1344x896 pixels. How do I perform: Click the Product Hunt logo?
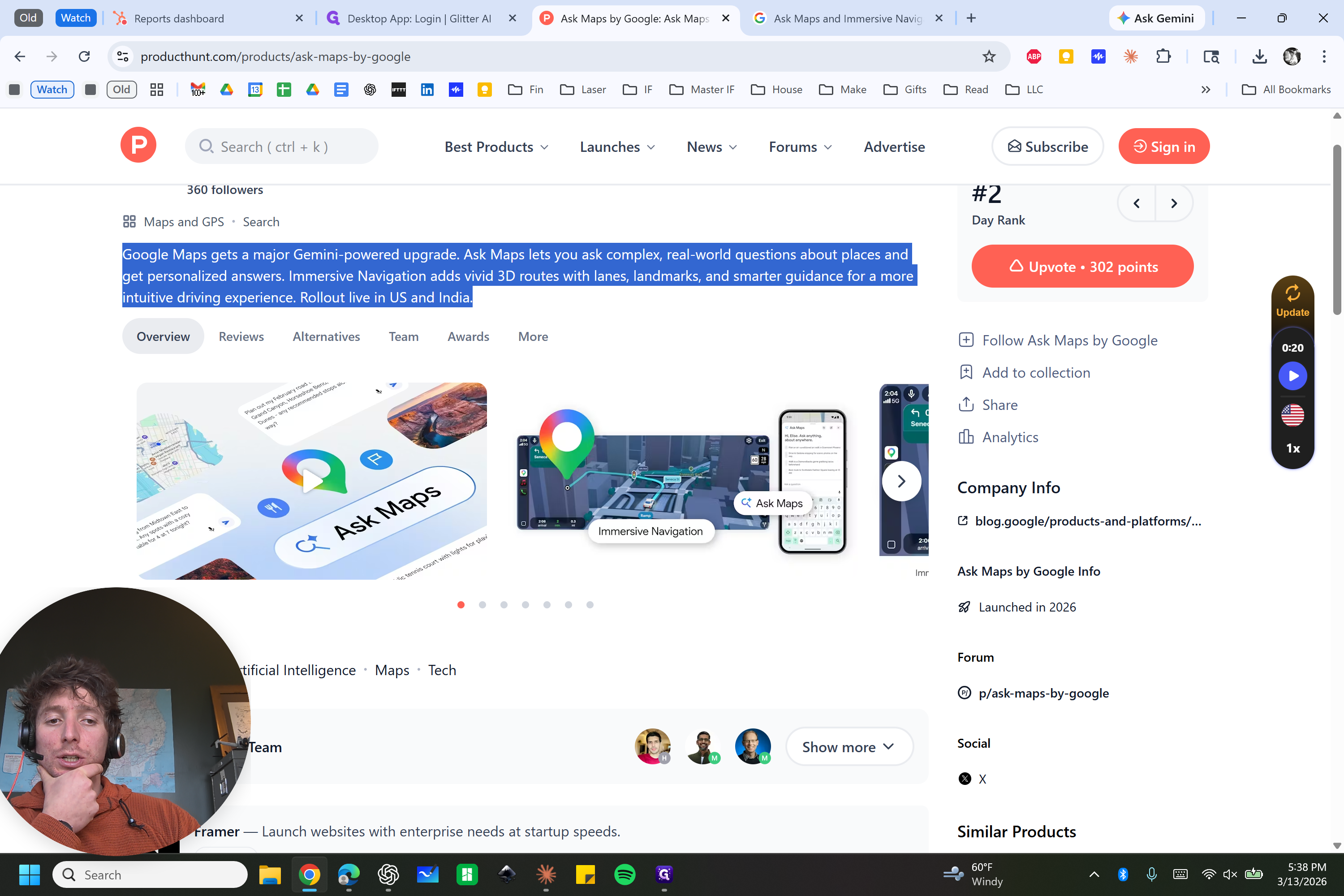coord(138,146)
